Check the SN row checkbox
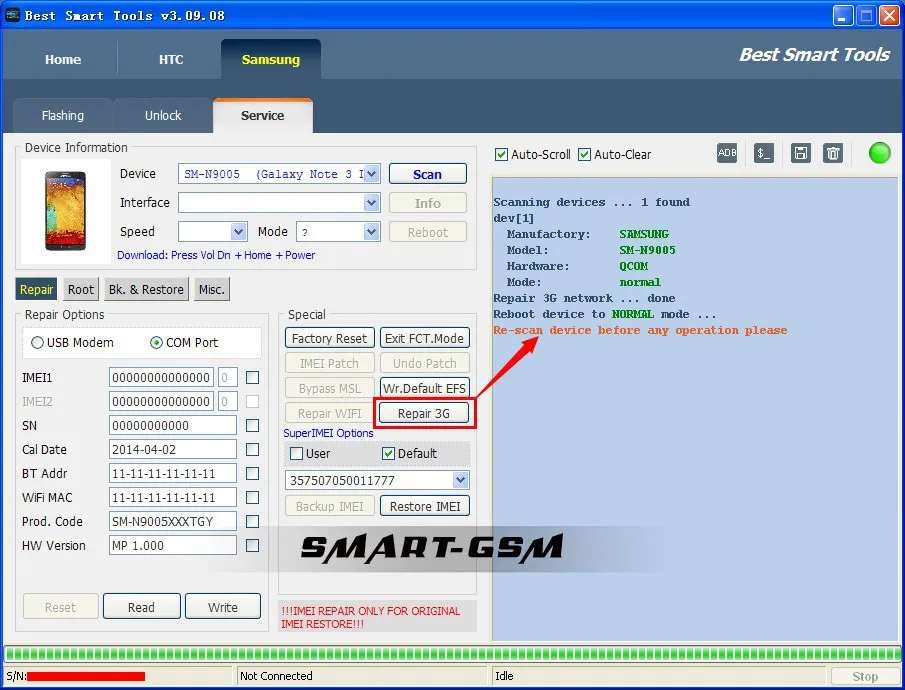Image resolution: width=905 pixels, height=690 pixels. coord(252,426)
